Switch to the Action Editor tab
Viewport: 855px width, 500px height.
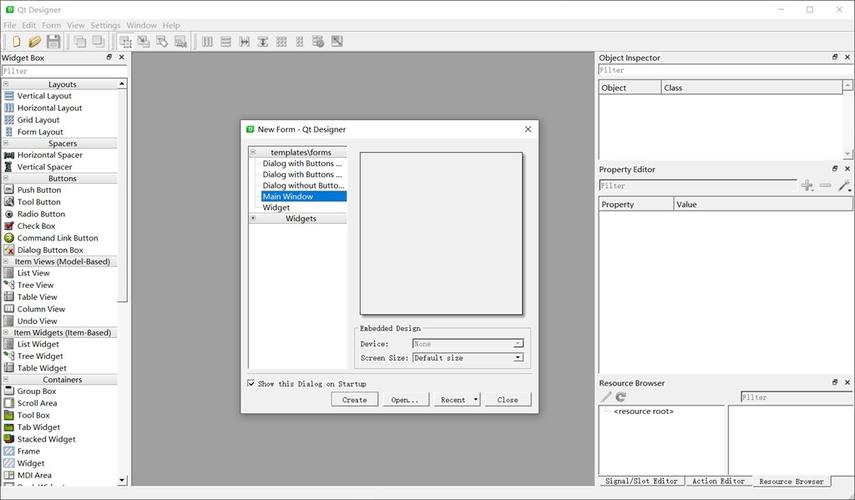[718, 481]
